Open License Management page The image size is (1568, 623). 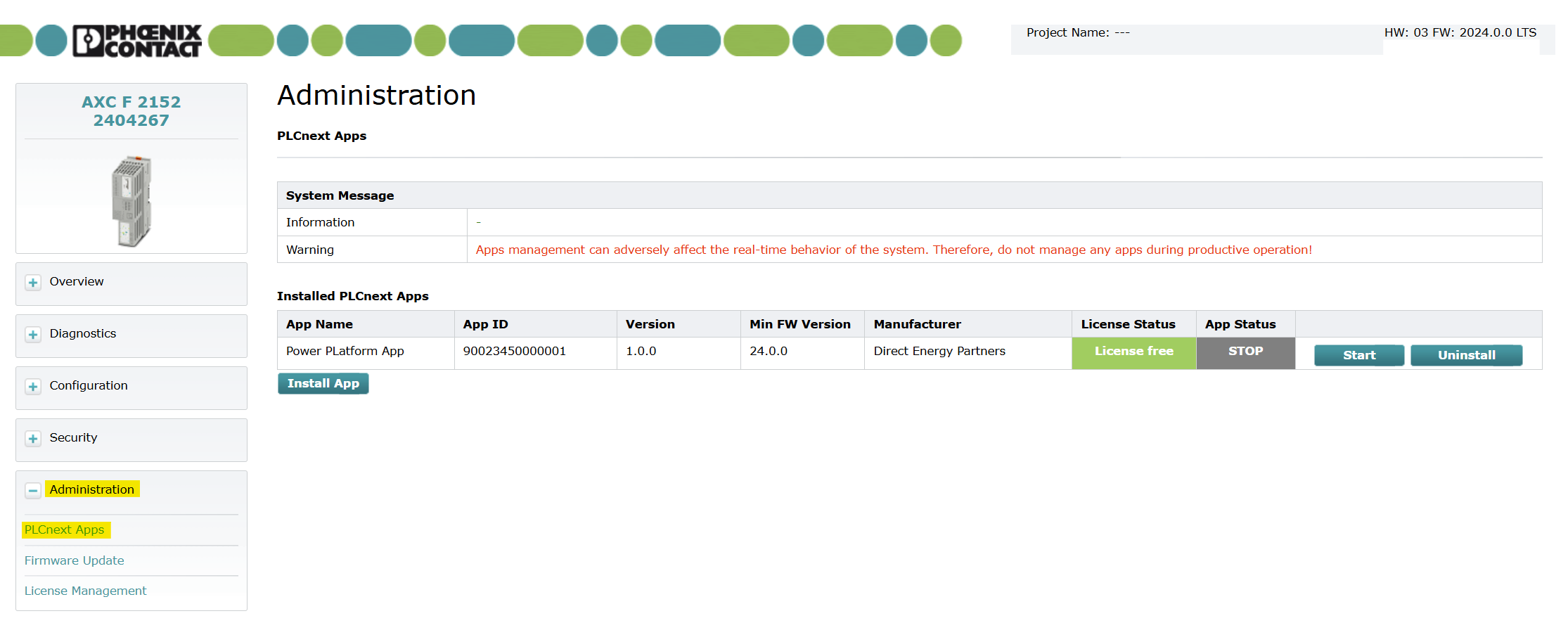[x=86, y=591]
